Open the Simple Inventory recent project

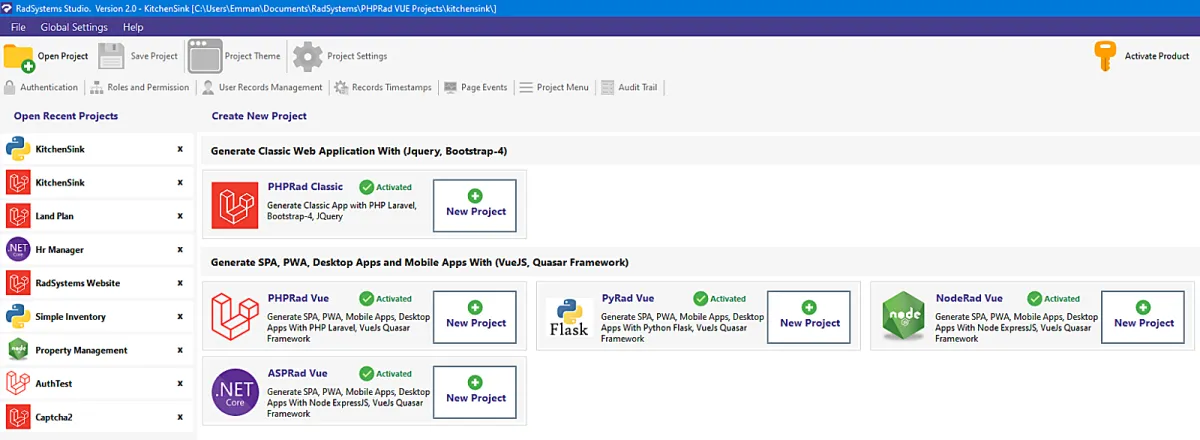click(x=70, y=317)
